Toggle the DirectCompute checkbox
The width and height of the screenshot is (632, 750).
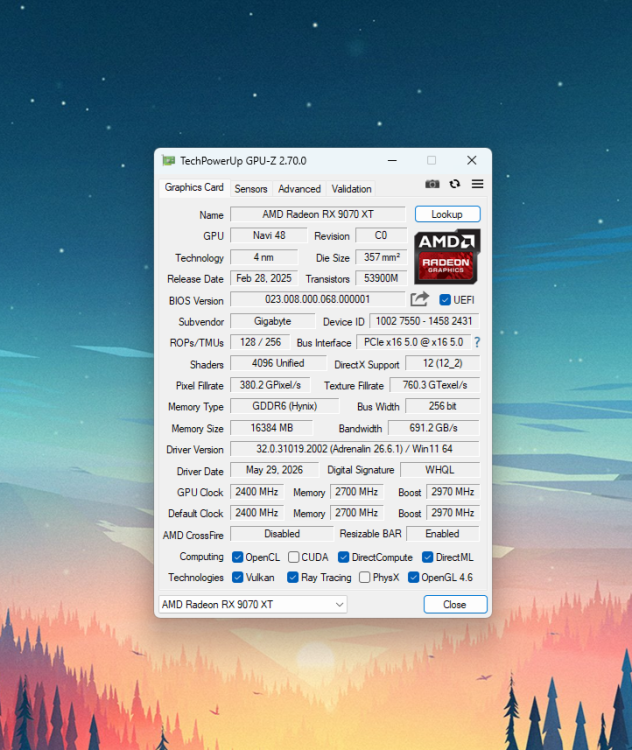click(343, 557)
